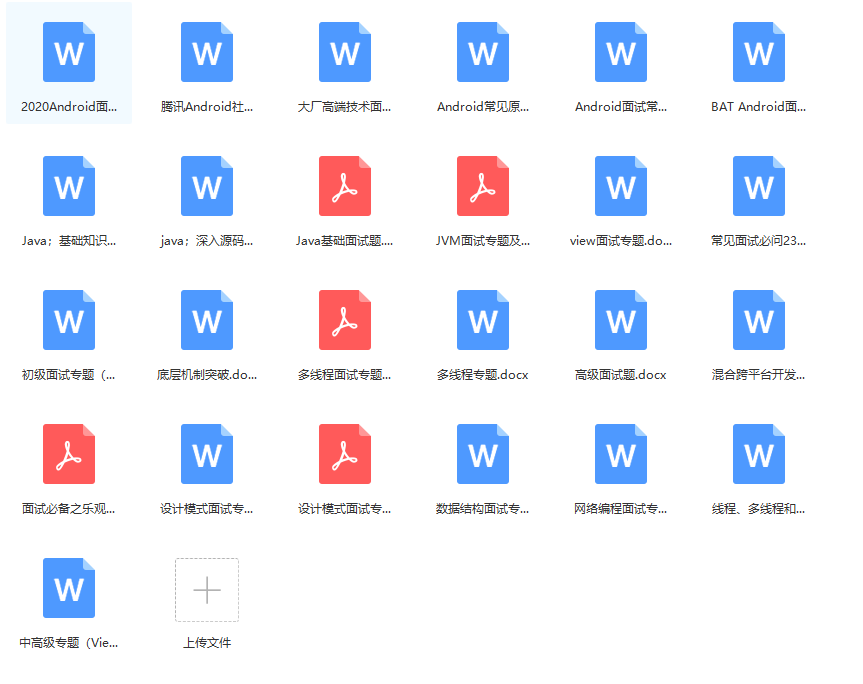Select the 底层机制突破.do... Word icon
This screenshot has height=684, width=863.
207,320
